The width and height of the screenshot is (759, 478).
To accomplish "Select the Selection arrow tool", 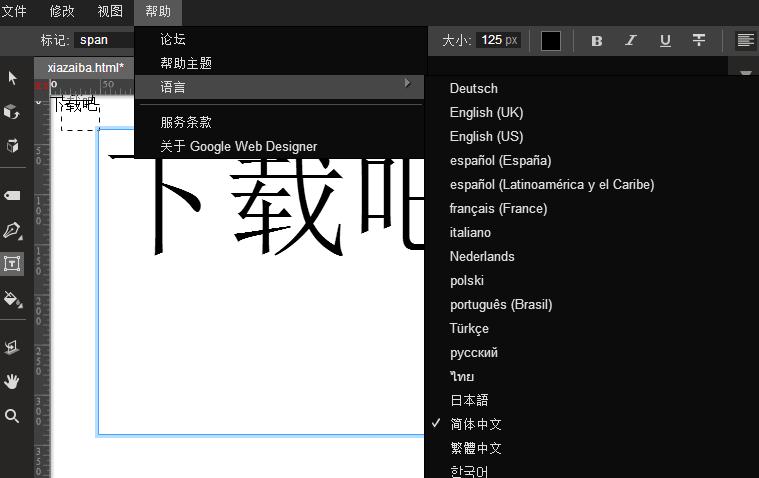I will click(x=13, y=78).
